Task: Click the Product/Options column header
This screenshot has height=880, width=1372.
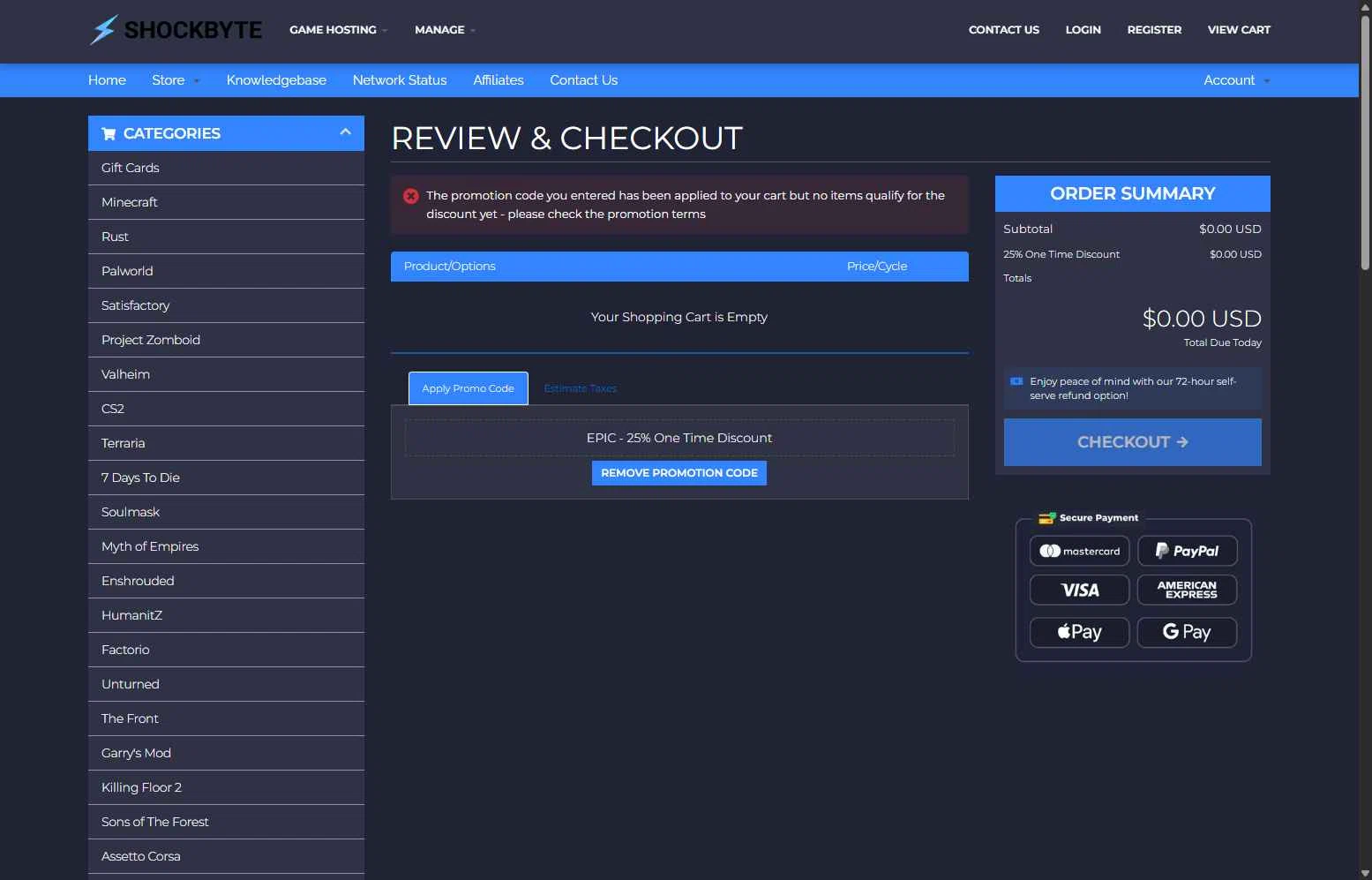Action: click(x=449, y=267)
